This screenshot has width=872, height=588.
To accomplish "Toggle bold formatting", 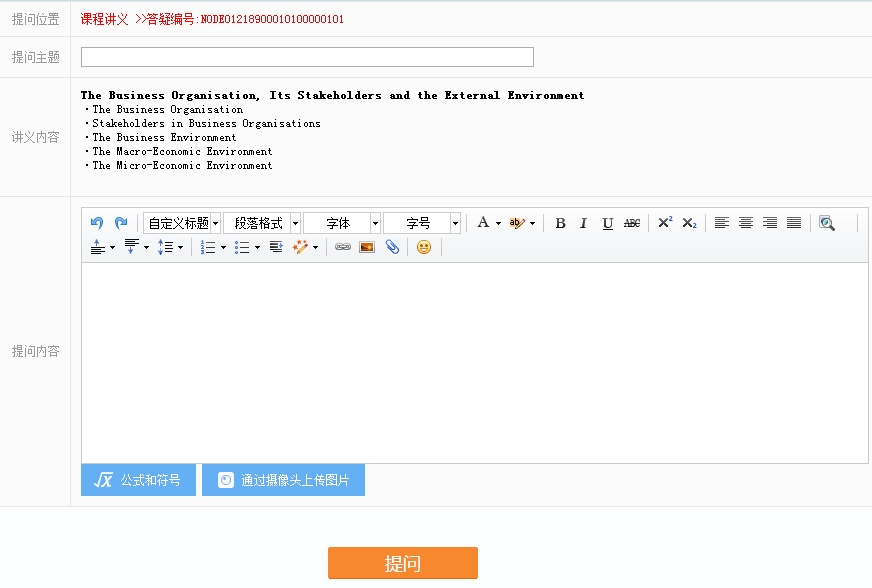I will 560,223.
